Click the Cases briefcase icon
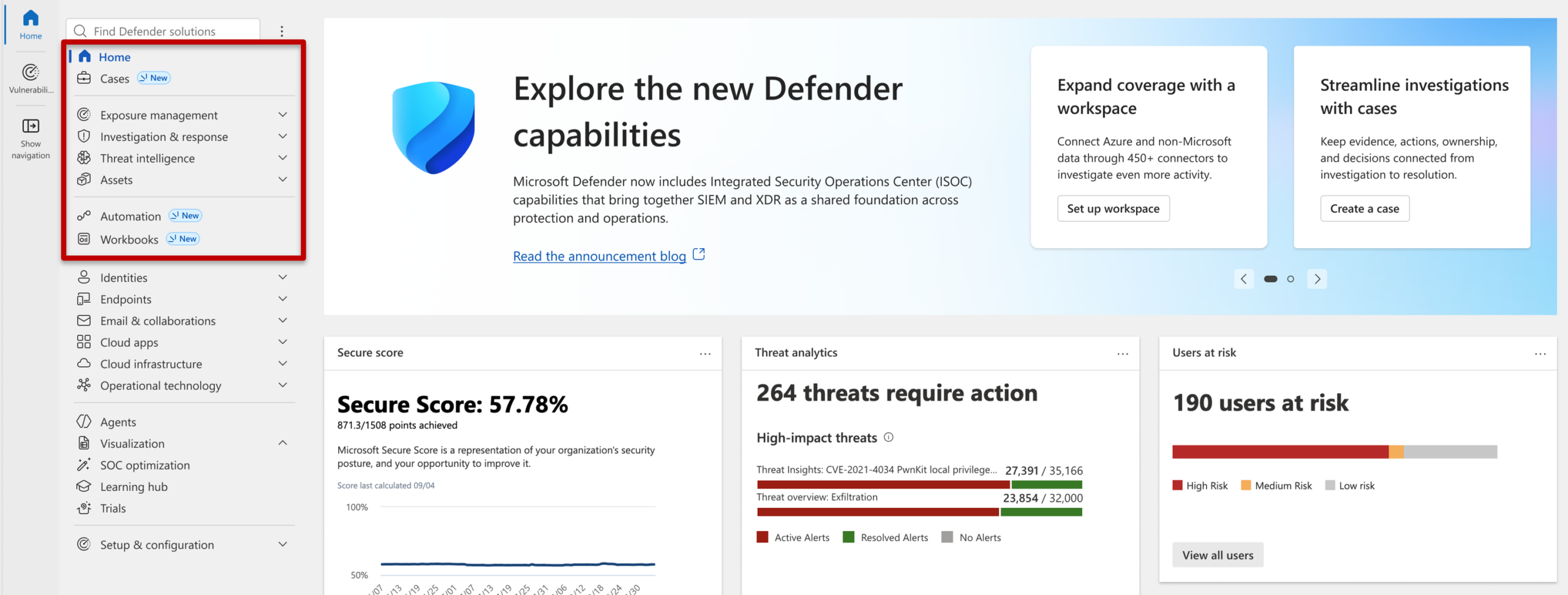This screenshot has height=595, width=1568. coord(84,78)
